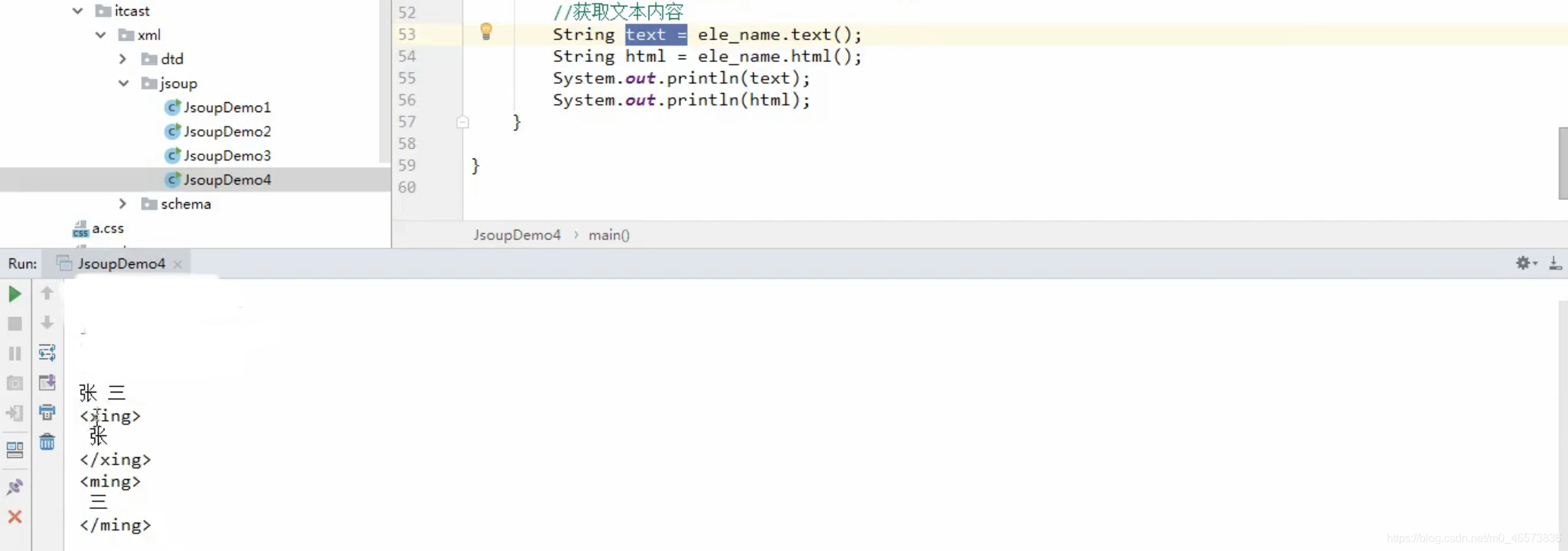
Task: Click the Exit login arrow icon
Action: pyautogui.click(x=15, y=413)
